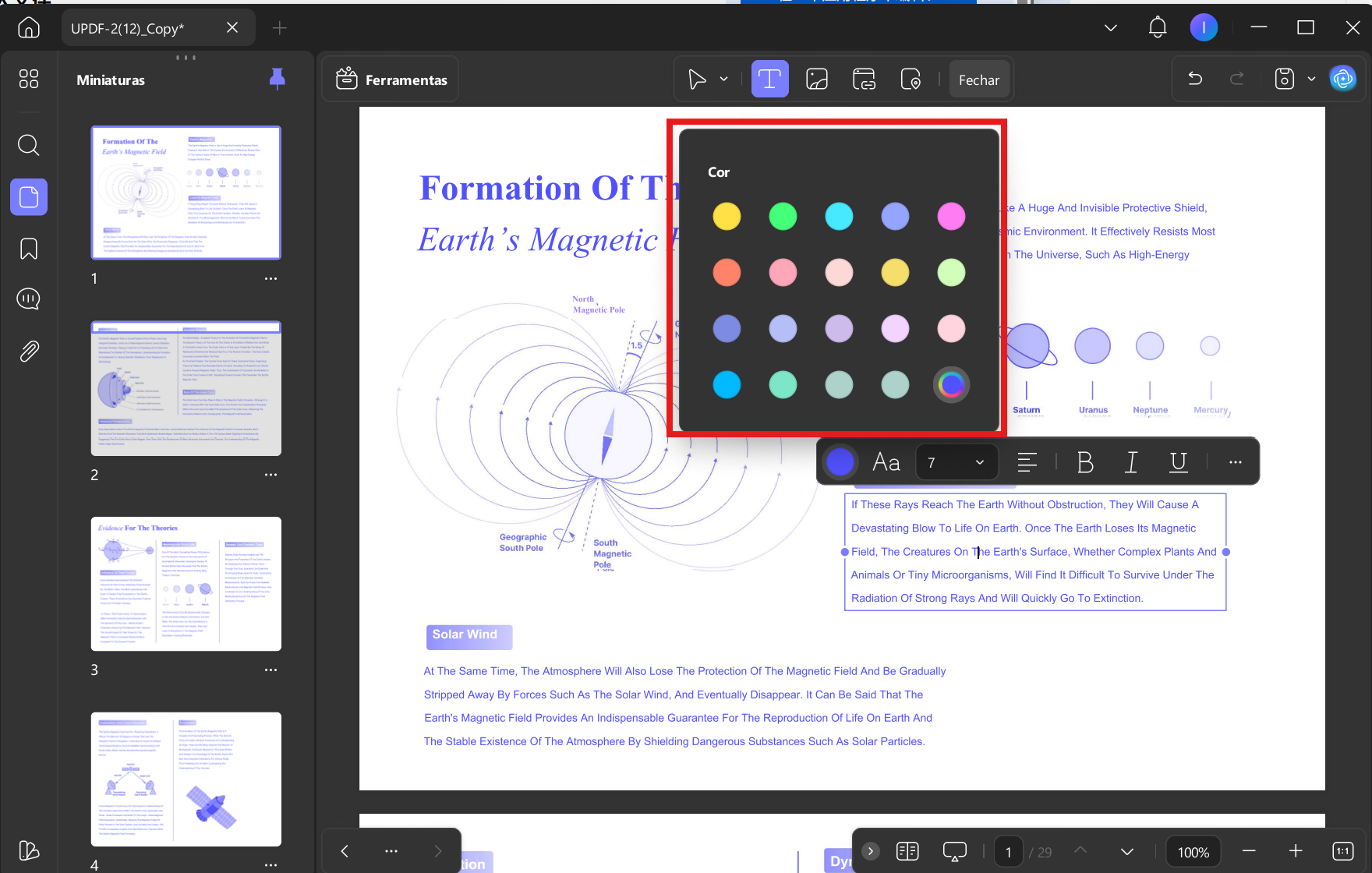Open the bookmarks panel icon
Image resolution: width=1372 pixels, height=873 pixels.
(x=29, y=249)
